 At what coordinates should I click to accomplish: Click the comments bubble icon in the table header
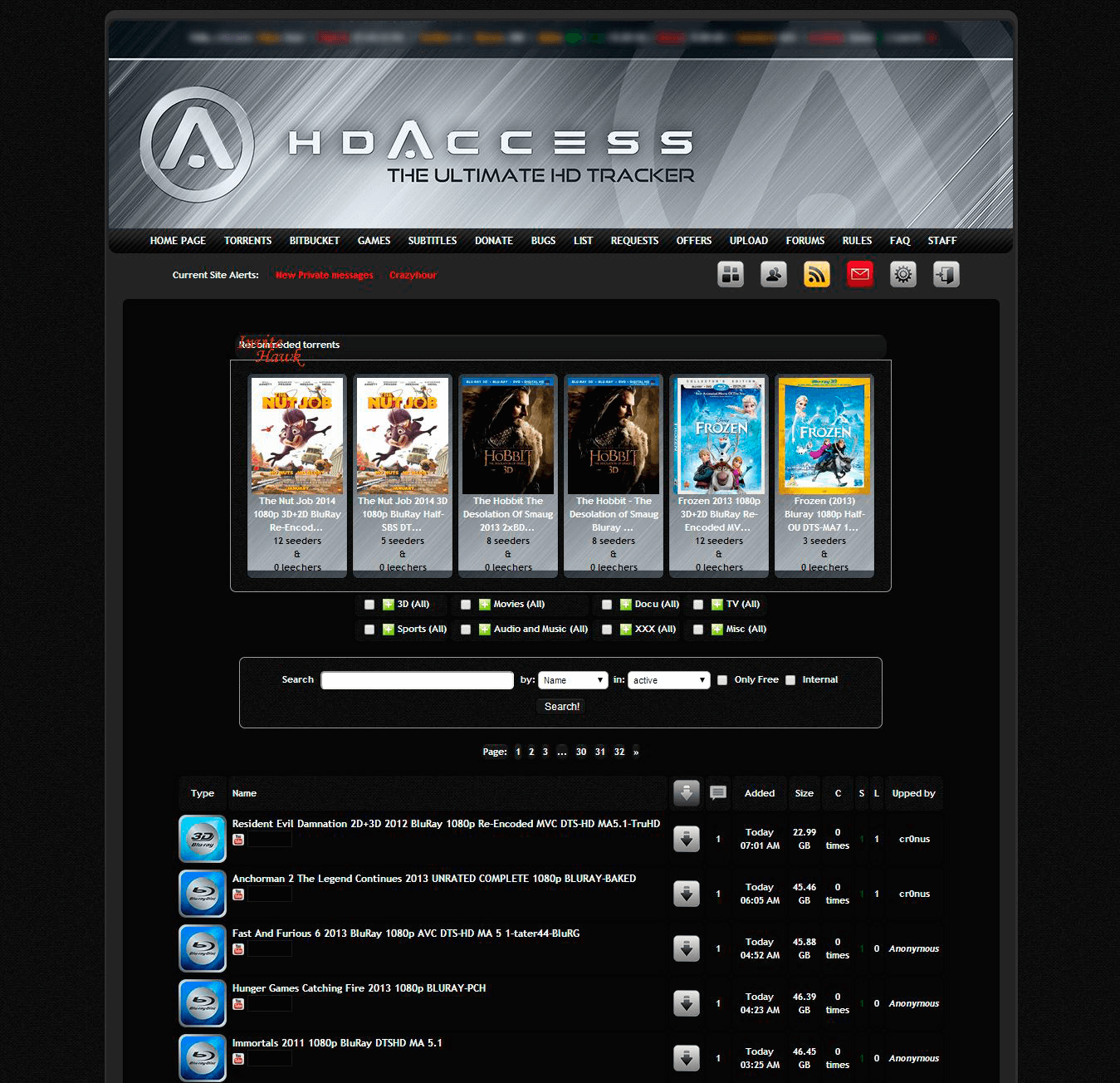[x=718, y=793]
